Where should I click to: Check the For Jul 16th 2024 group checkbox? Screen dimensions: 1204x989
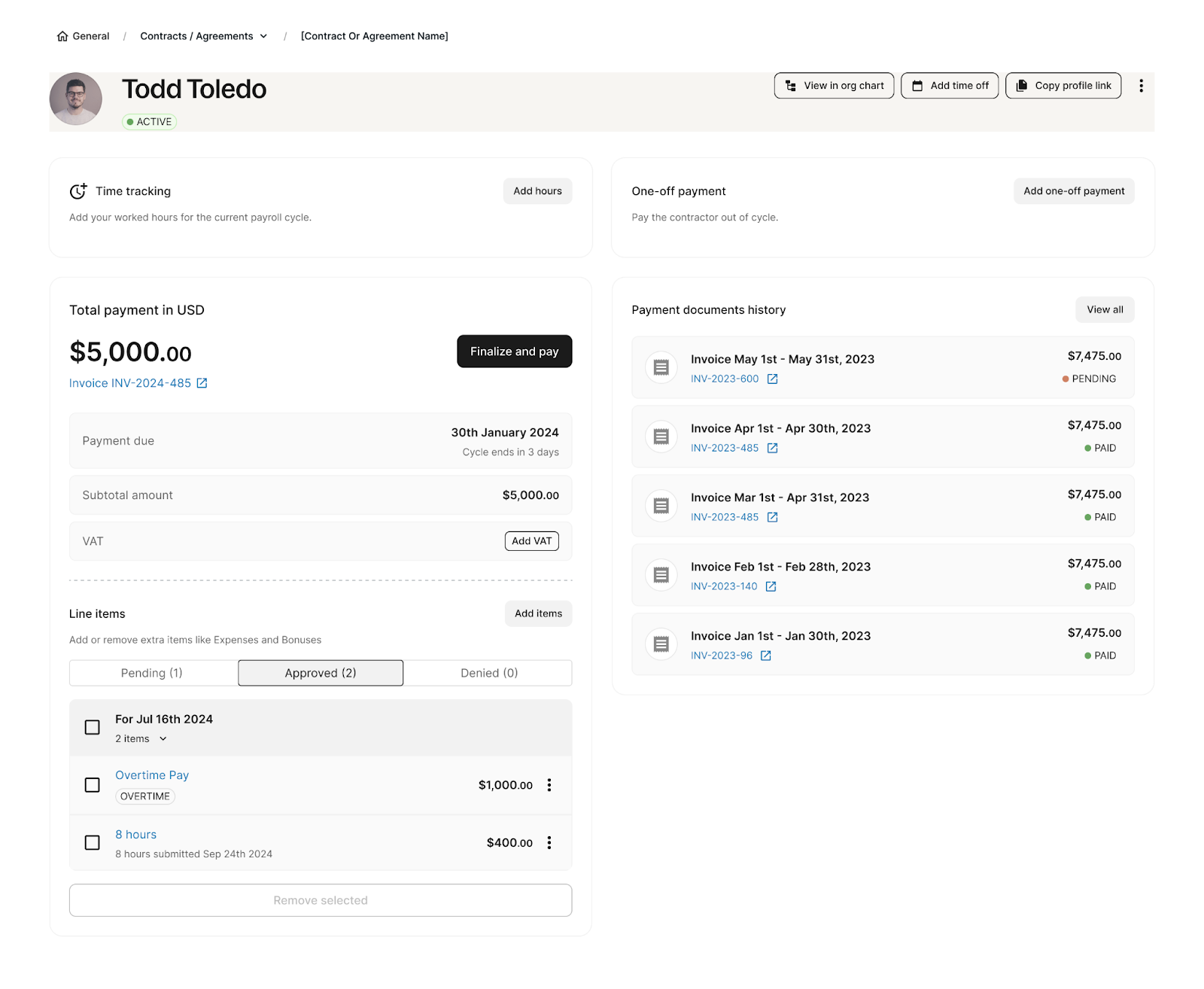tap(93, 727)
